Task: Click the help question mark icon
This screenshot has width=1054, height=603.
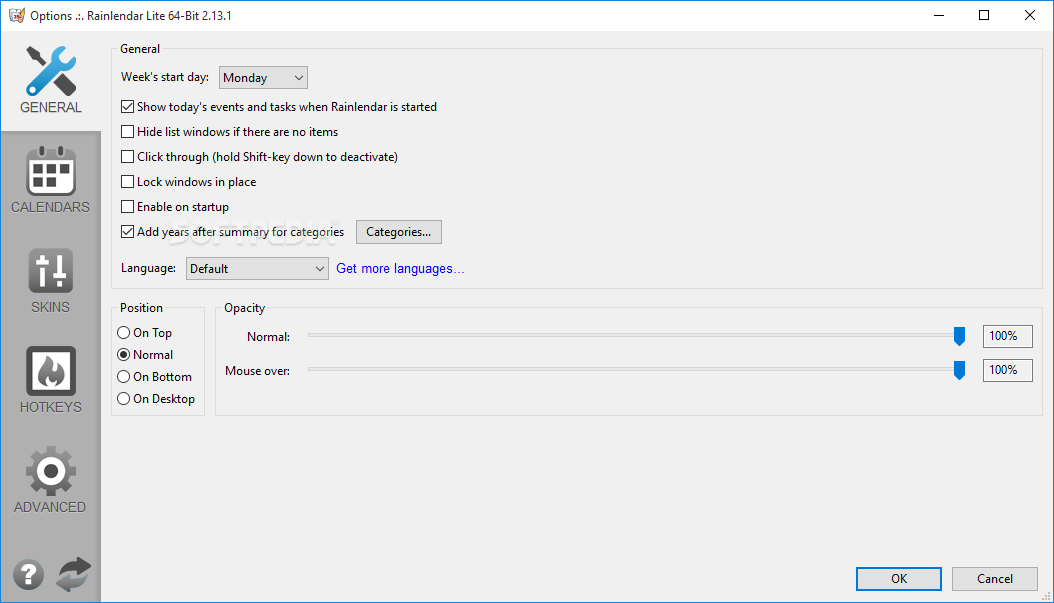Action: point(28,575)
